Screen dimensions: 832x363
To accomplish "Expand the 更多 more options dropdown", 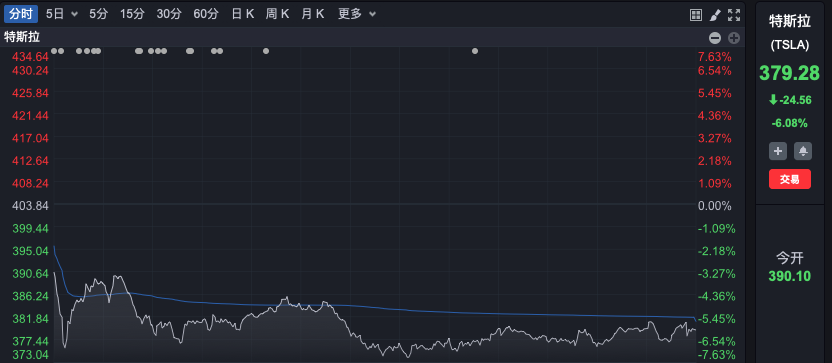I will 357,14.
